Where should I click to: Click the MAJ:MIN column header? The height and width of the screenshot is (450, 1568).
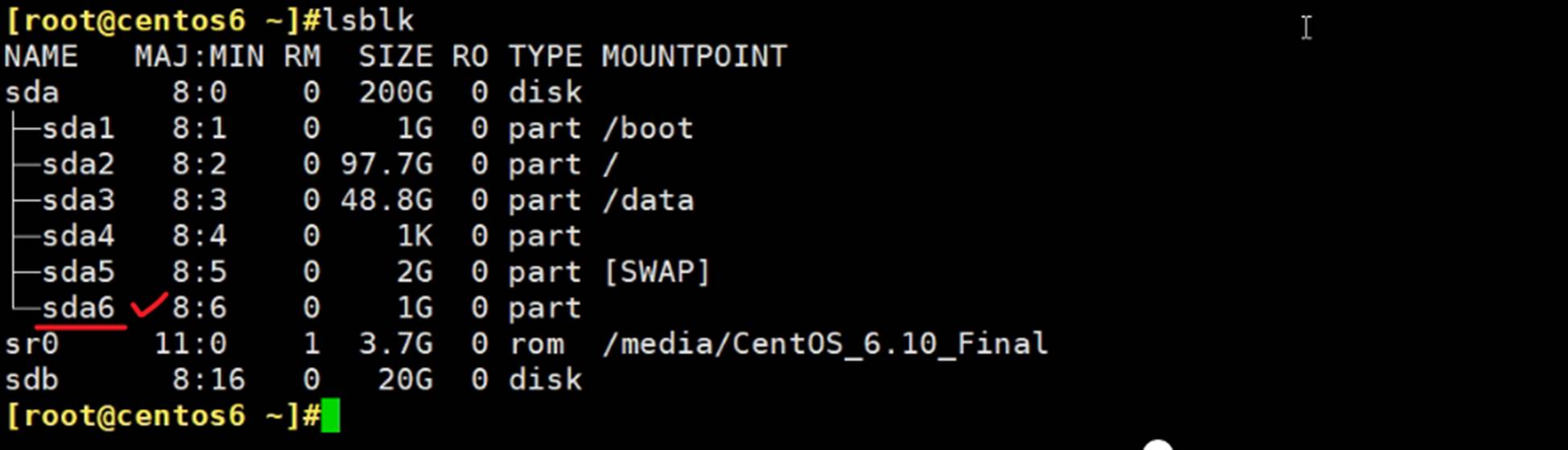(199, 57)
